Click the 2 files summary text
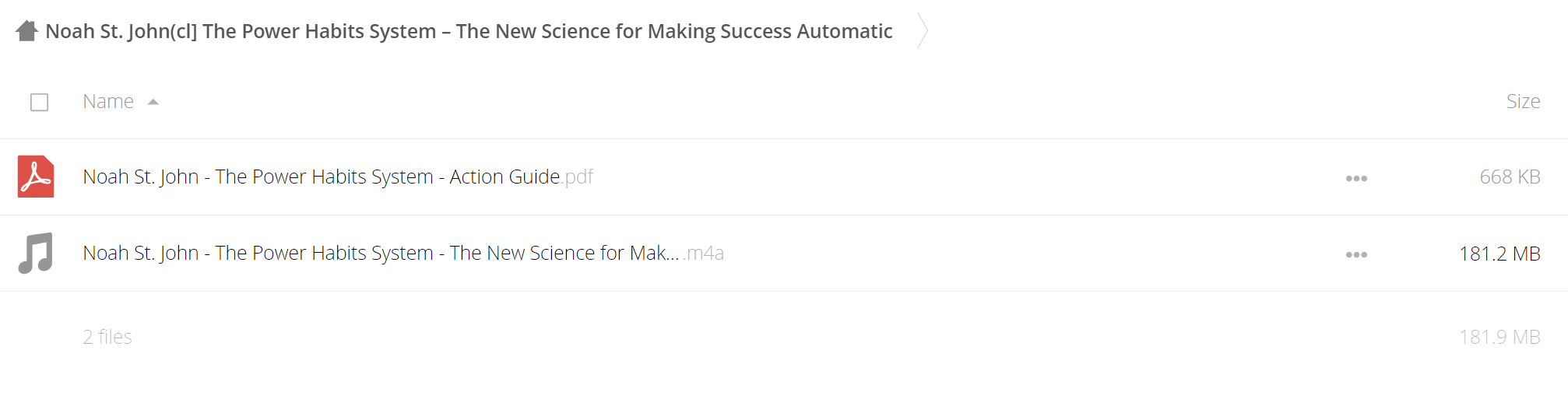 coord(107,337)
